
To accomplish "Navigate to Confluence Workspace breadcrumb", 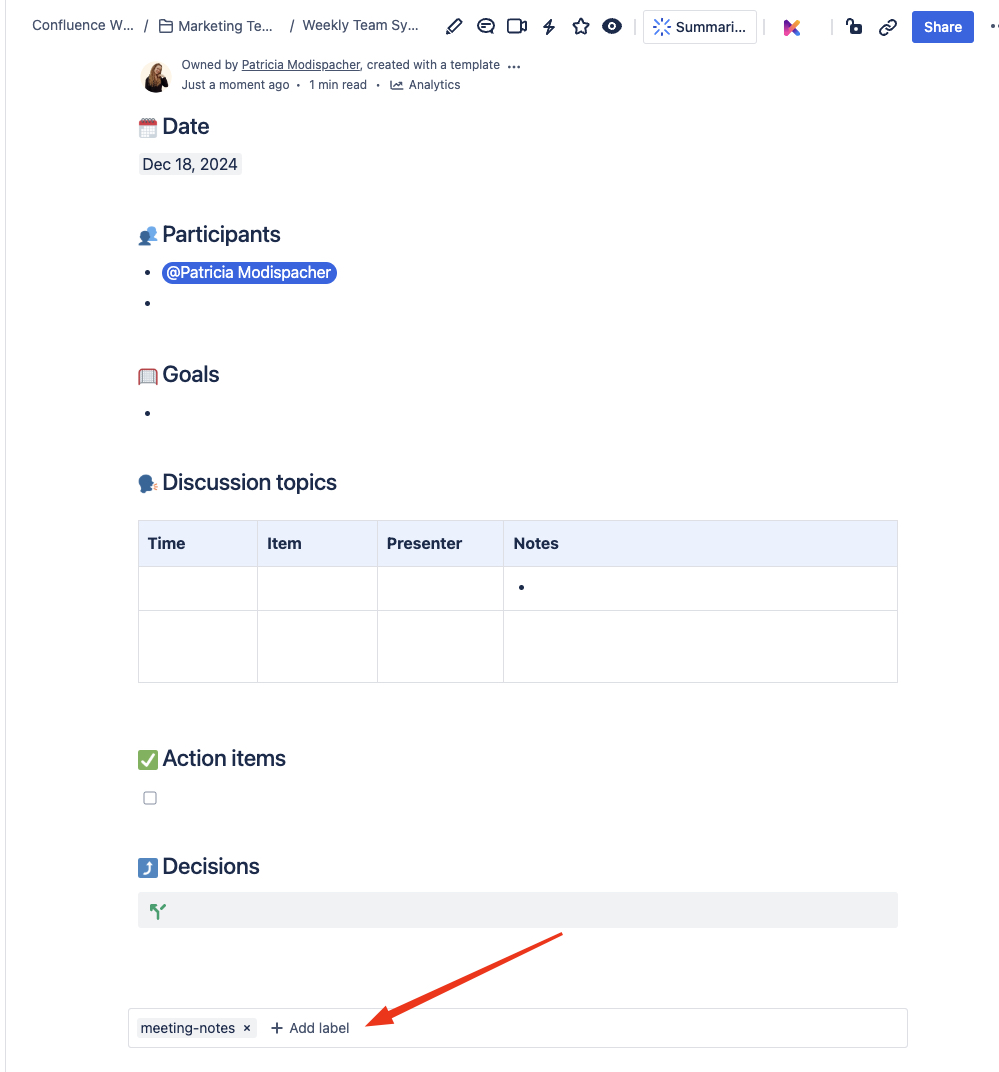I will click(x=82, y=25).
